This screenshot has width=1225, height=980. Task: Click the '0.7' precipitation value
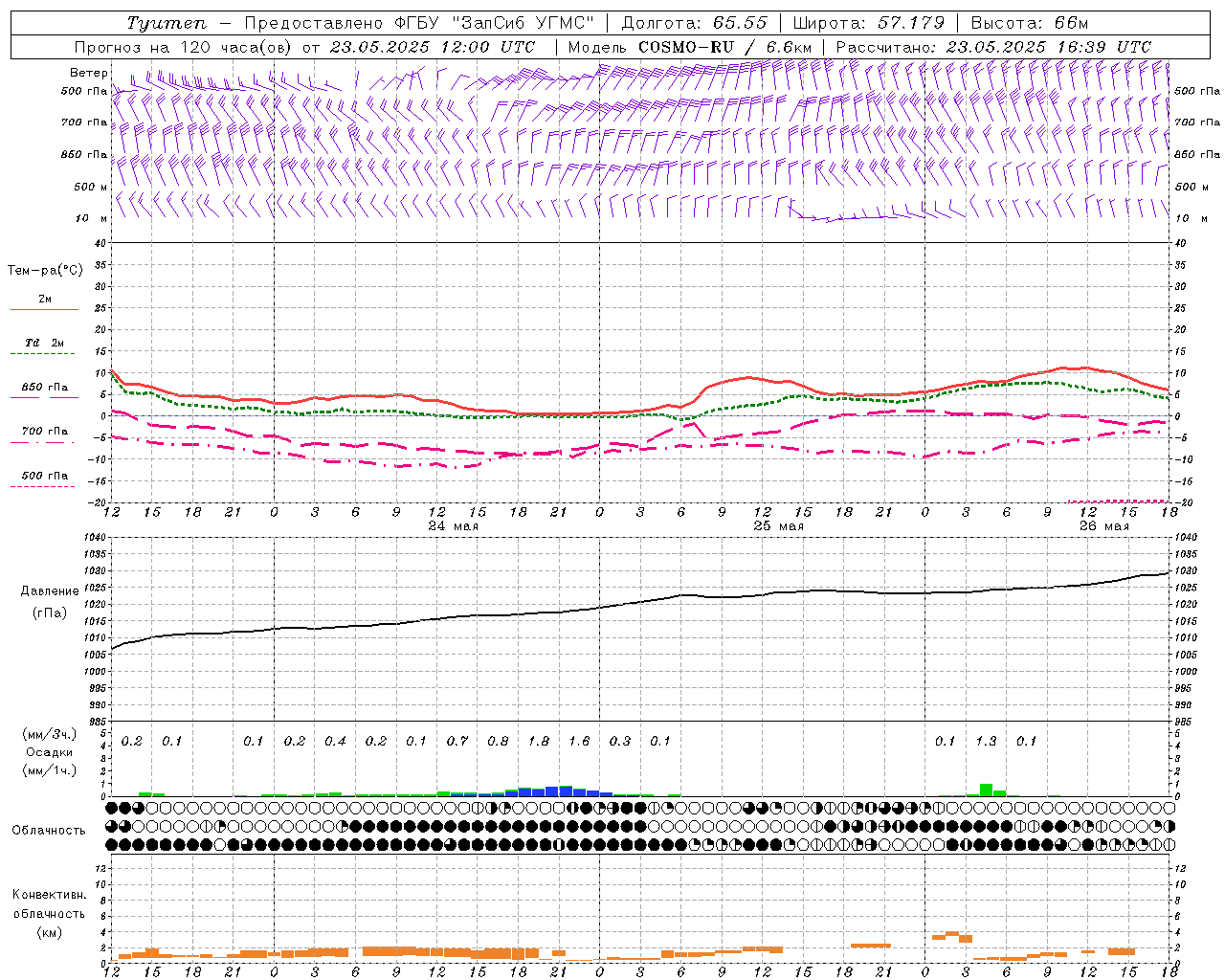coord(457,742)
